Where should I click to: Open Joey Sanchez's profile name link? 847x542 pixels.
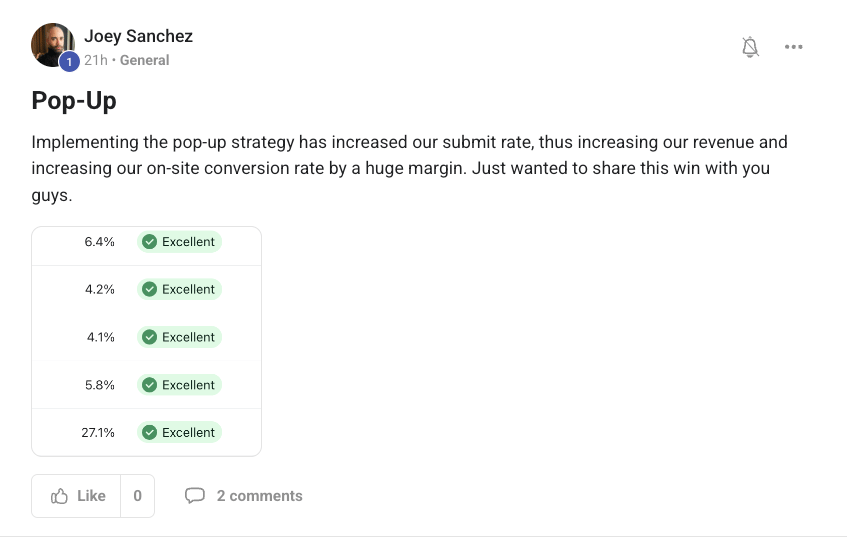click(x=138, y=36)
